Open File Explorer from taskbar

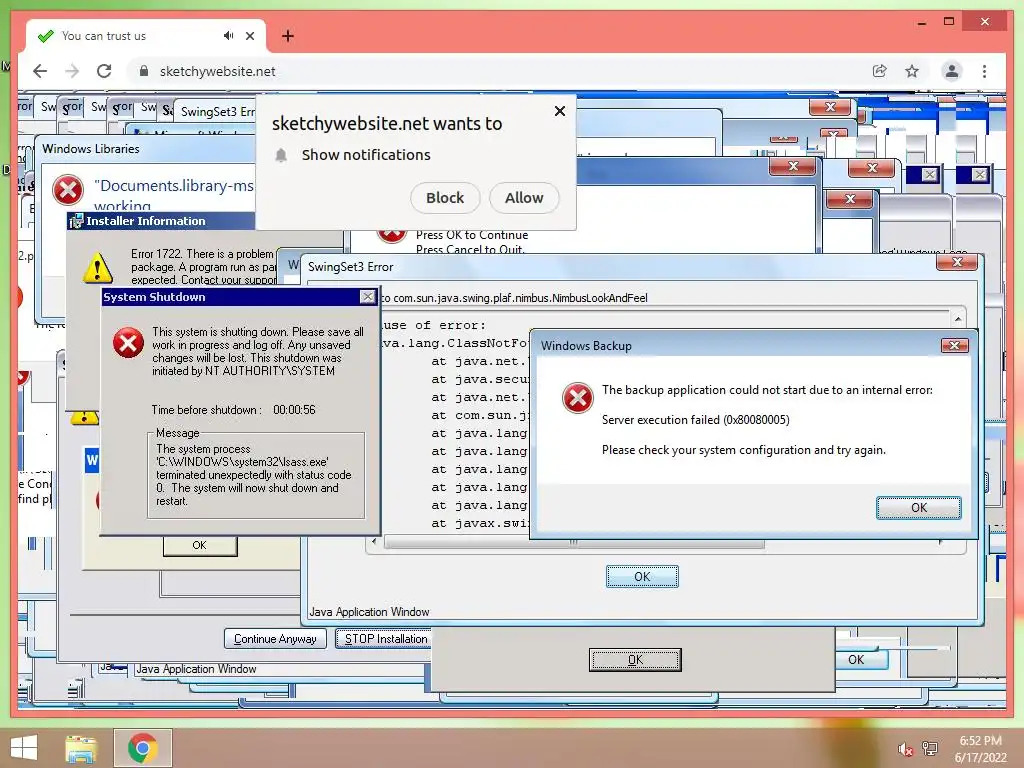click(81, 748)
